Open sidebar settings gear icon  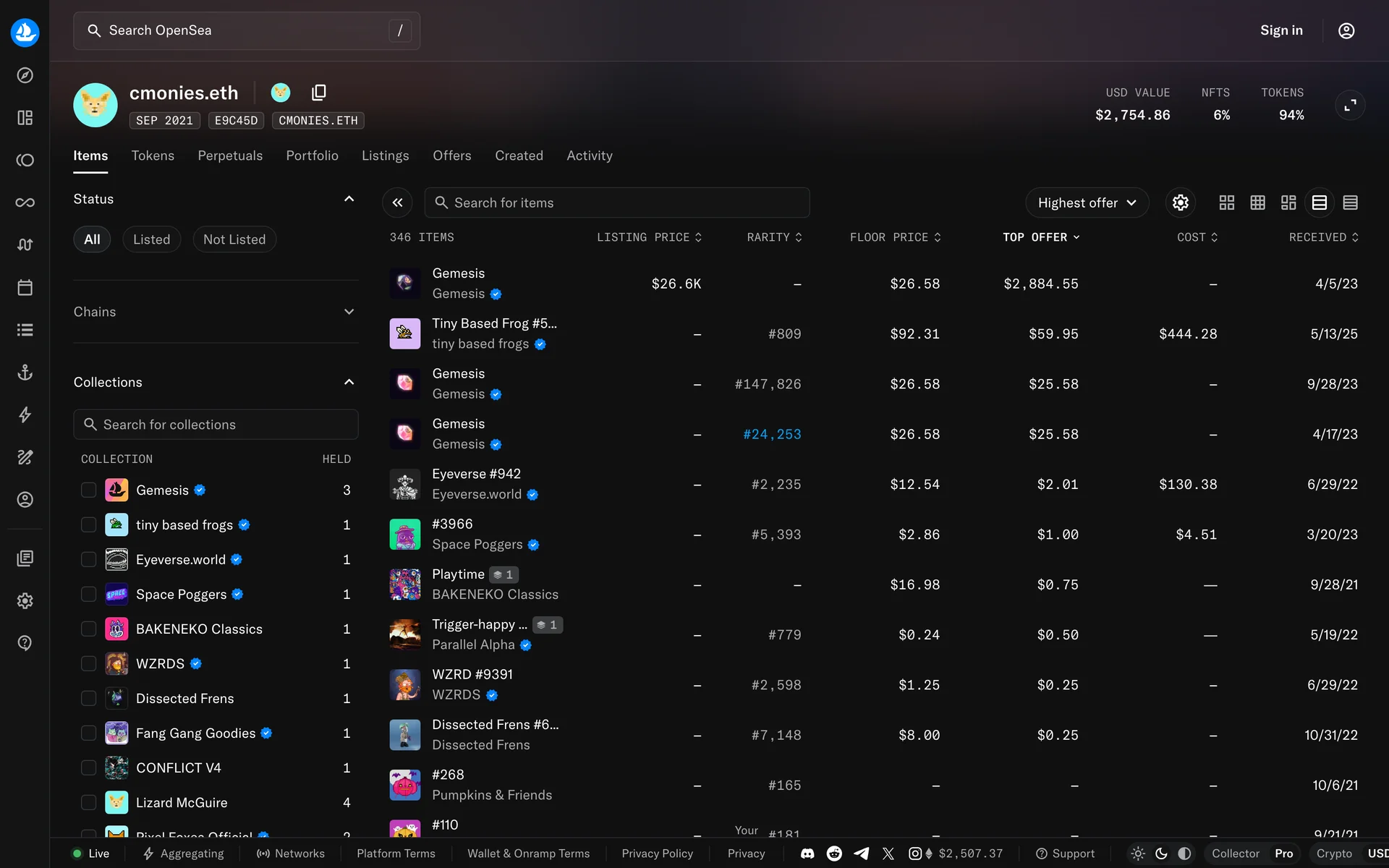point(25,601)
